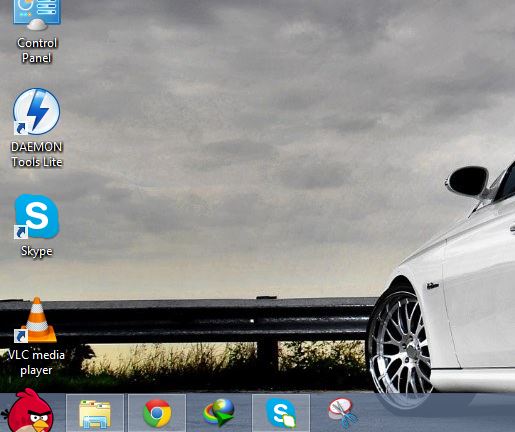
Task: Switch to Skype in the taskbar
Action: coord(281,413)
